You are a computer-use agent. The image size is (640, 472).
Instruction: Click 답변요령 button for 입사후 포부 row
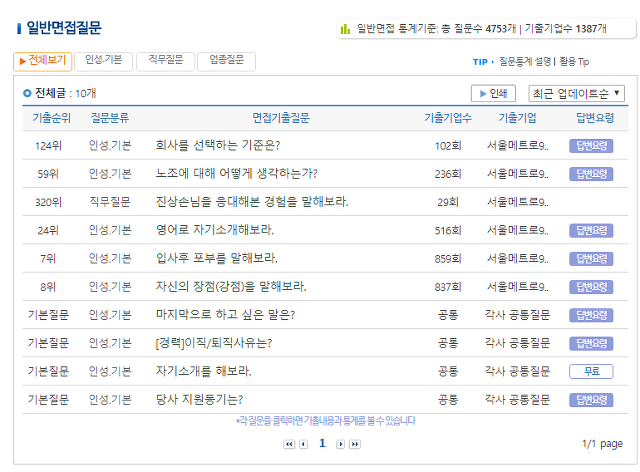pyautogui.click(x=591, y=258)
